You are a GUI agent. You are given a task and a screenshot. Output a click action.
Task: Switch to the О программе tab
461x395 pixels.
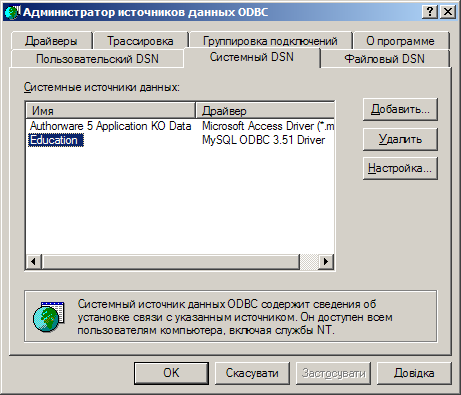(400, 41)
